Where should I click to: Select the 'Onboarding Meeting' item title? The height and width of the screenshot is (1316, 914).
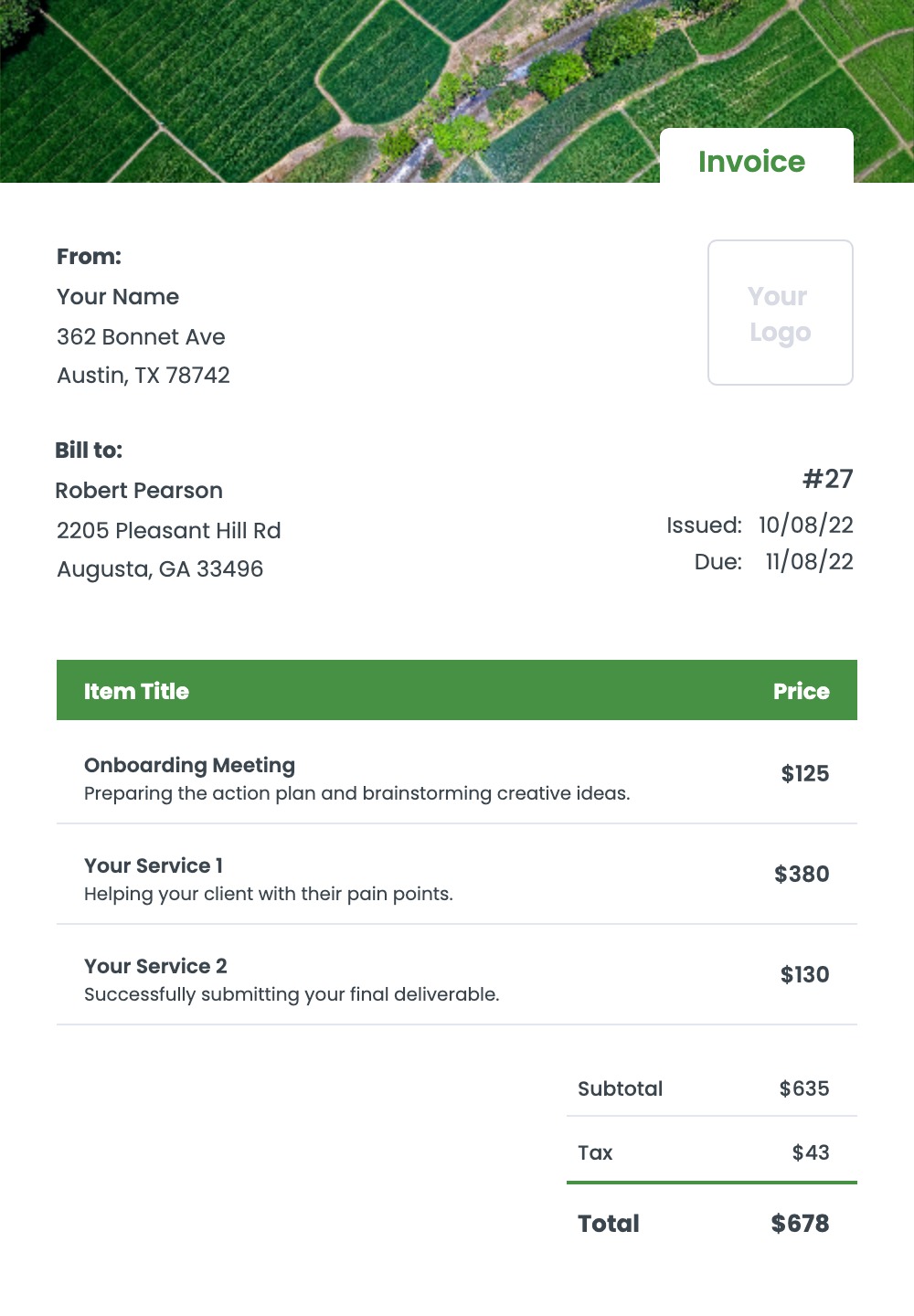click(189, 766)
